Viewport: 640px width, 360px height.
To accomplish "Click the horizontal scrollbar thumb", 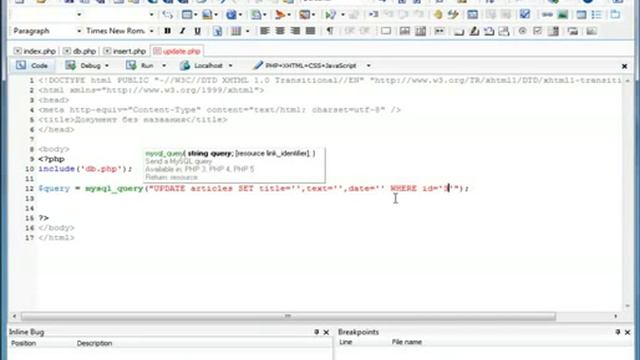I will point(288,316).
